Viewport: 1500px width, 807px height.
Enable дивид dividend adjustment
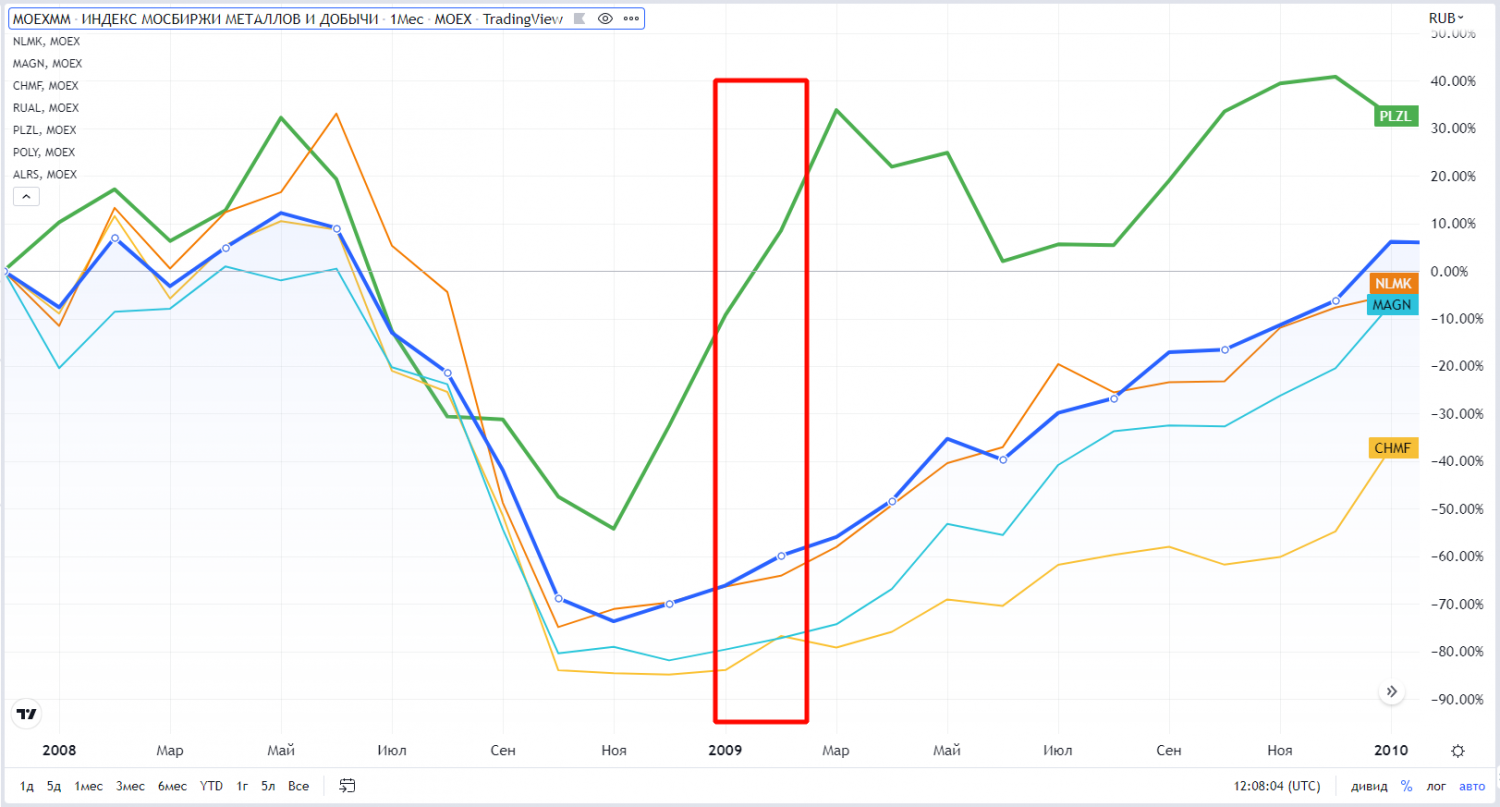1369,786
